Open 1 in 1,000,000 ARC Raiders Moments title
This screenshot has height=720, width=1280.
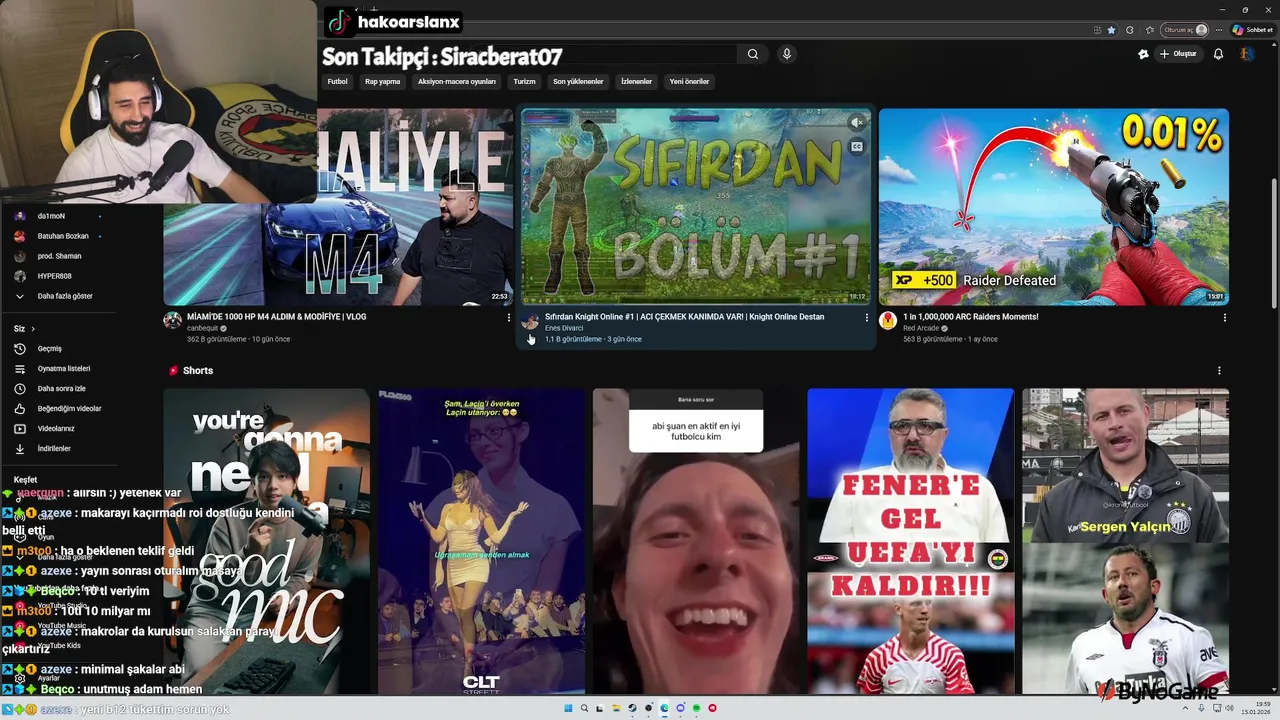coord(970,317)
